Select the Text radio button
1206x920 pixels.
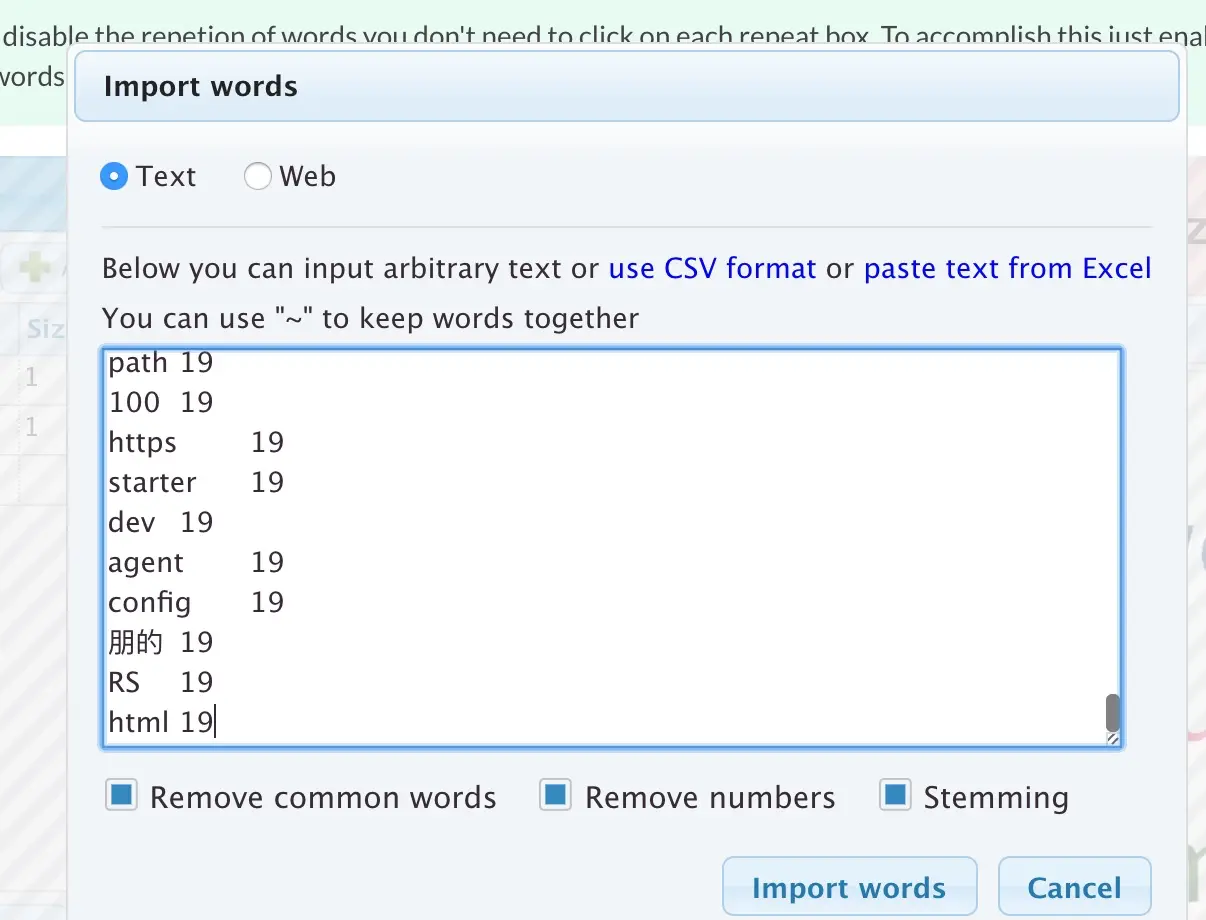click(x=115, y=177)
